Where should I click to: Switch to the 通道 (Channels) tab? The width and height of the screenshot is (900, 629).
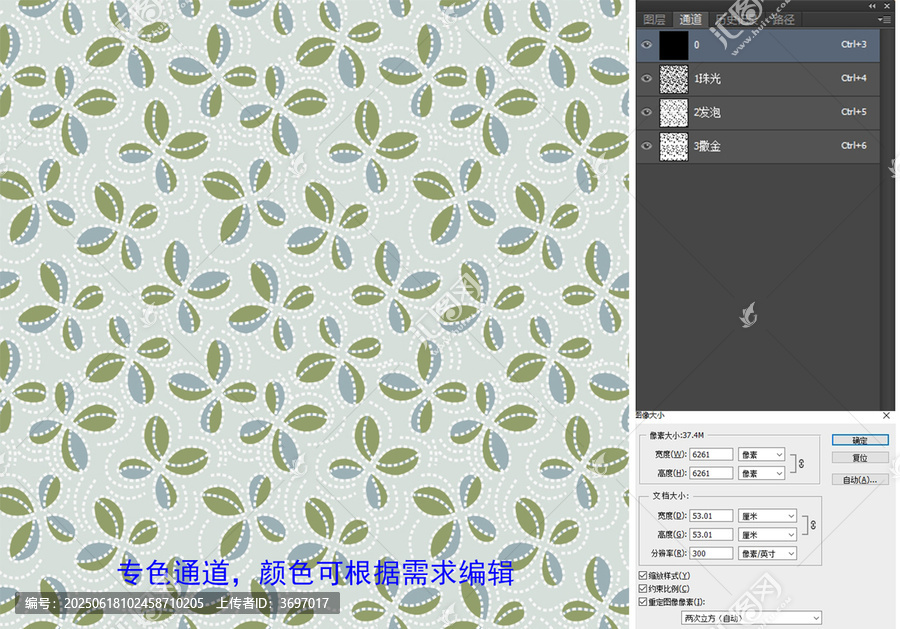pos(690,20)
